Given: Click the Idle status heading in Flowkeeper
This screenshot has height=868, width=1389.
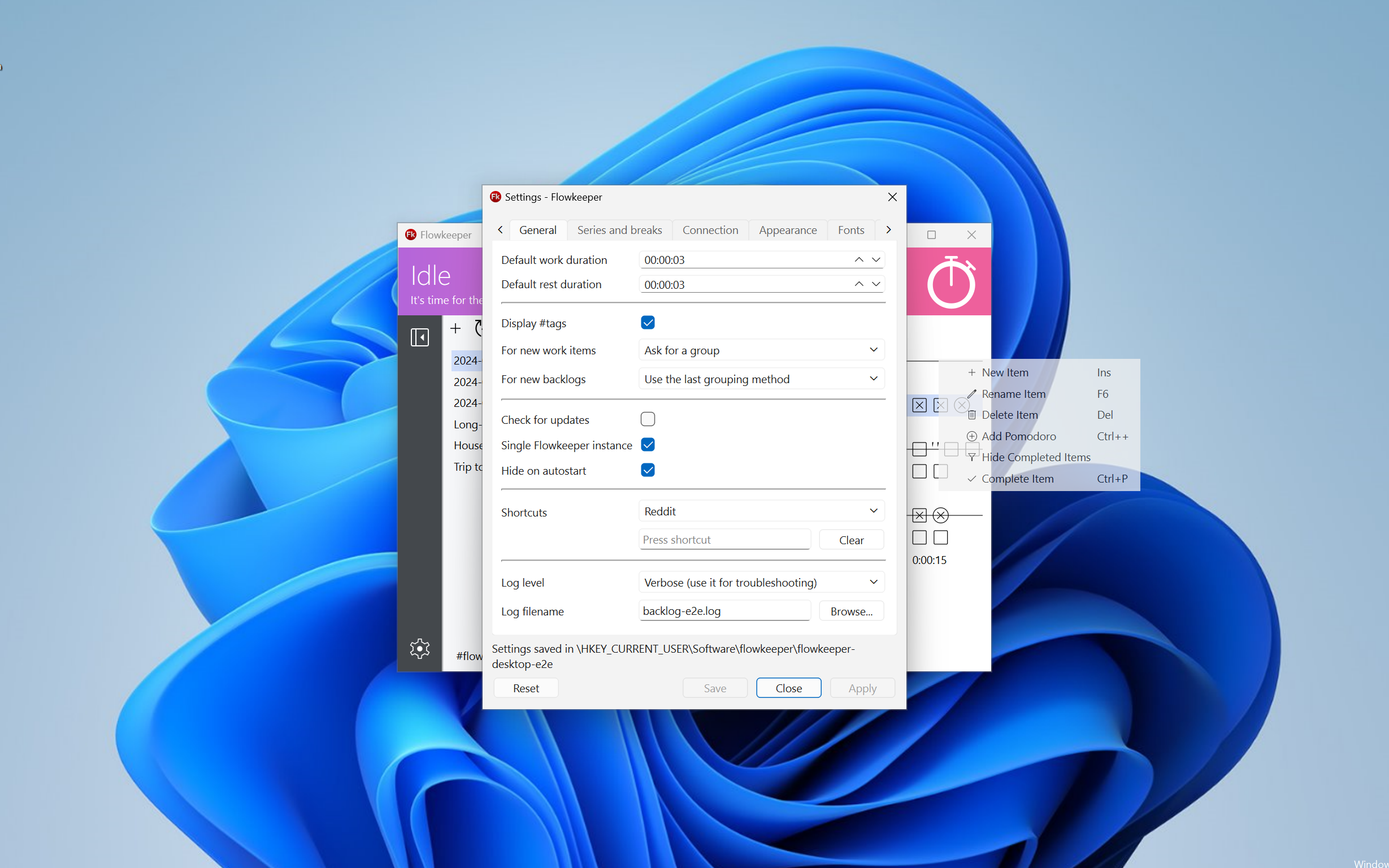Looking at the screenshot, I should click(431, 276).
